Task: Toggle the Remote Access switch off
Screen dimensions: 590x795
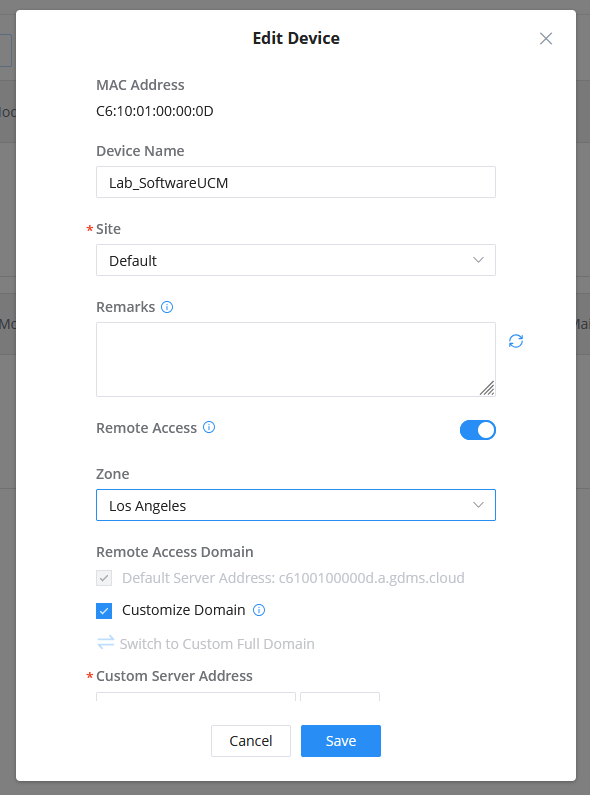Action: tap(477, 430)
